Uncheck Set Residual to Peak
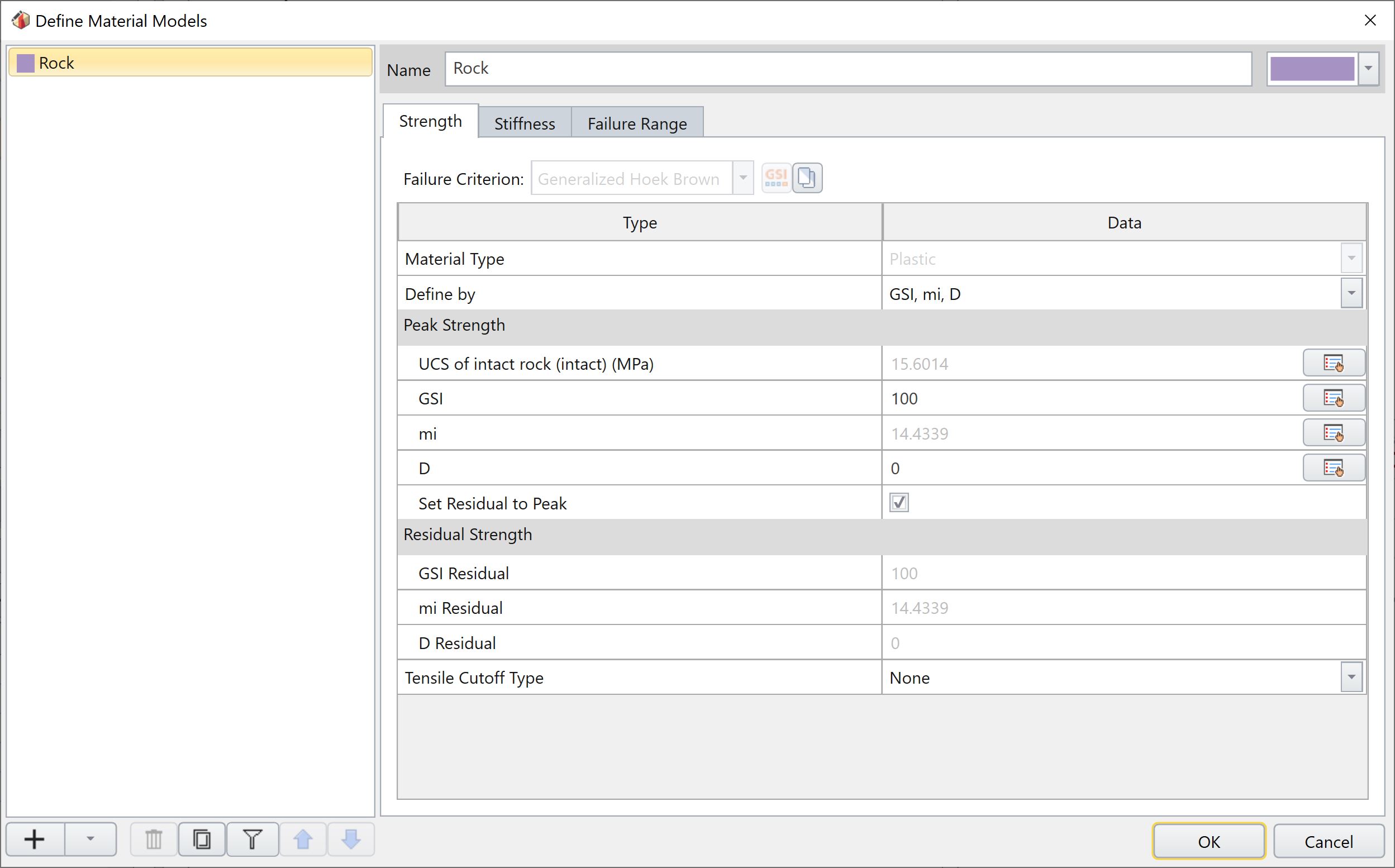Image resolution: width=1395 pixels, height=868 pixels. tap(898, 502)
